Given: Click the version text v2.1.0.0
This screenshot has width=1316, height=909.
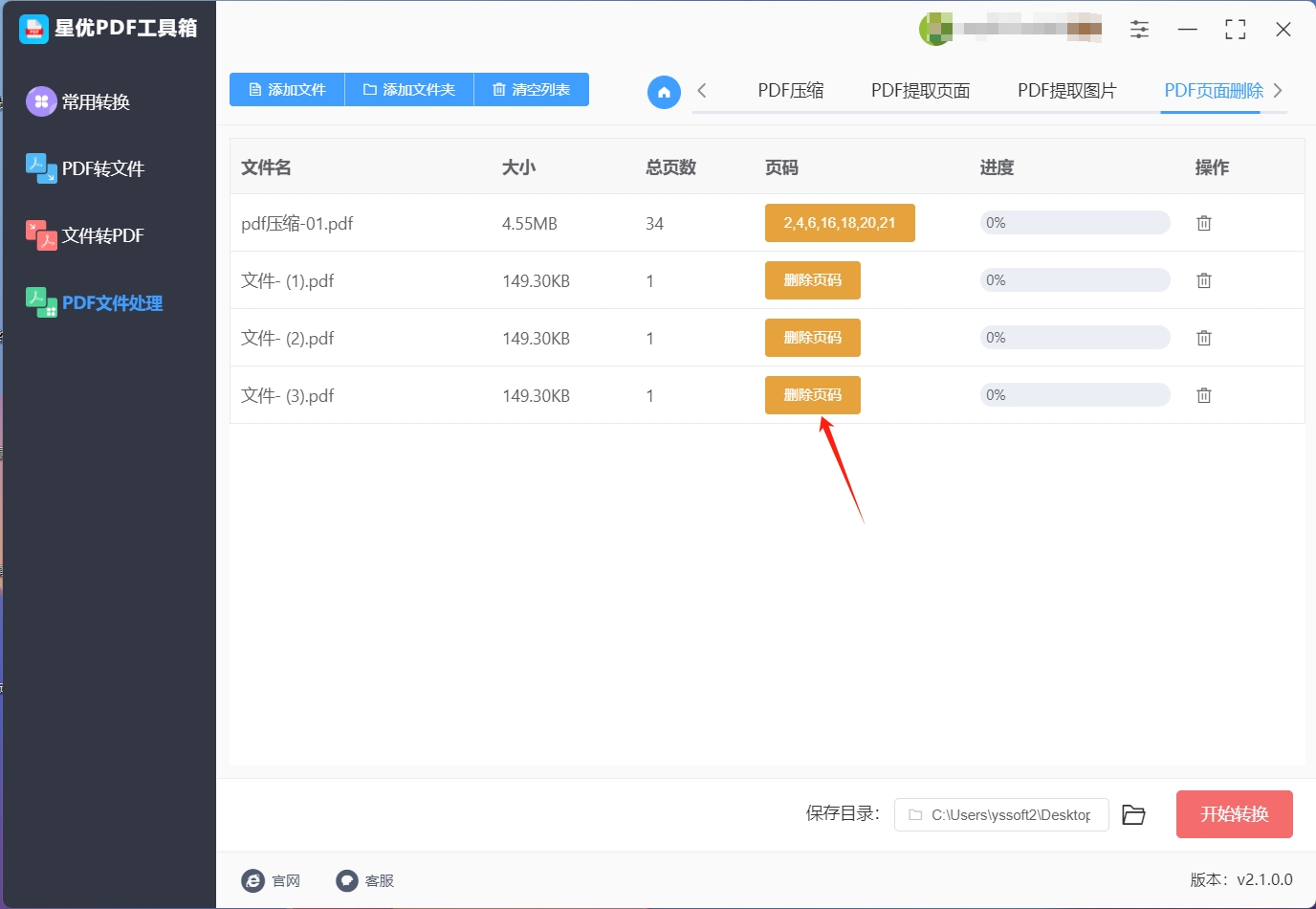Looking at the screenshot, I should (1264, 879).
